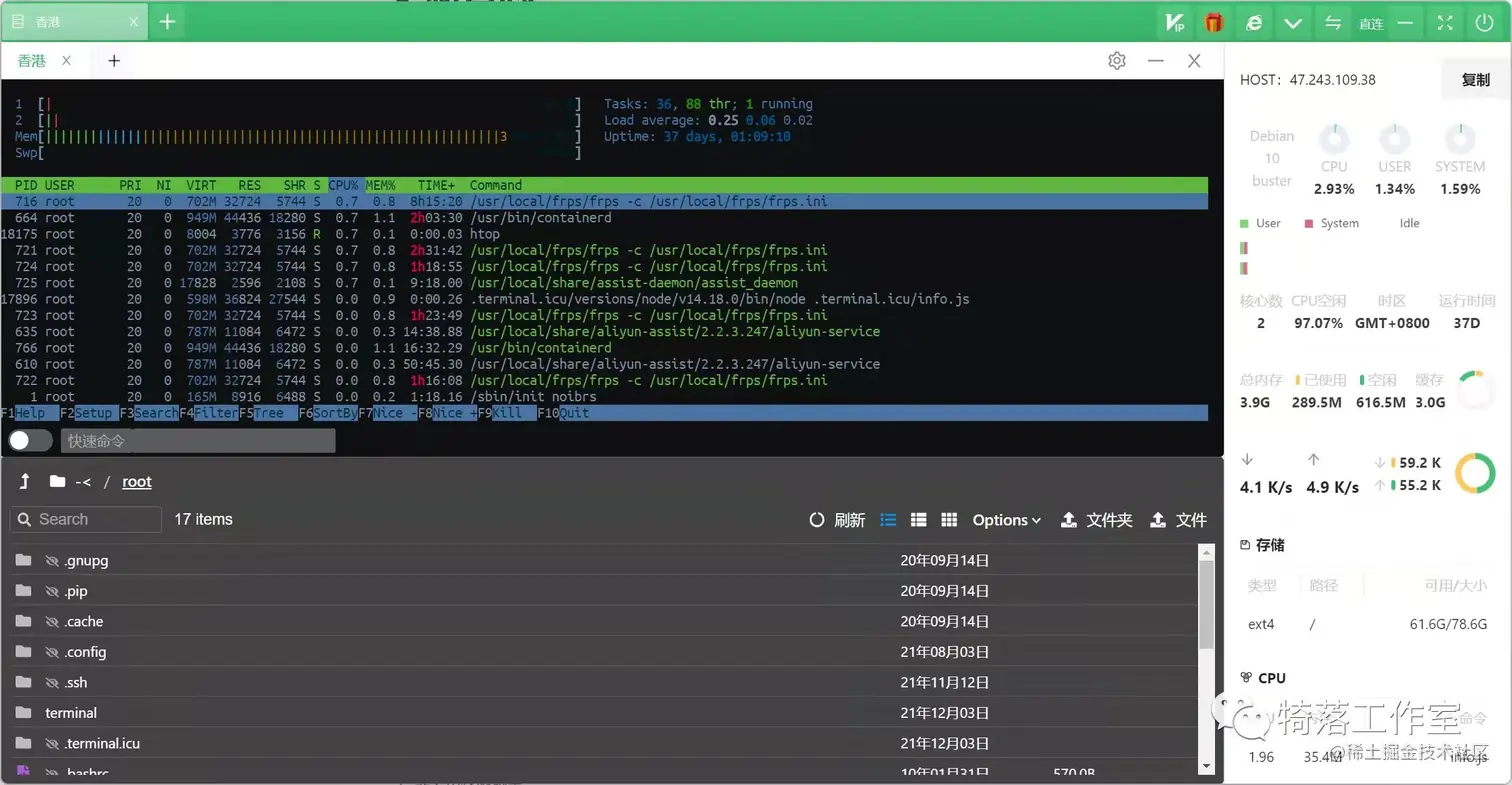The image size is (1512, 785).
Task: Open the VIP membership icon
Action: 1175,22
